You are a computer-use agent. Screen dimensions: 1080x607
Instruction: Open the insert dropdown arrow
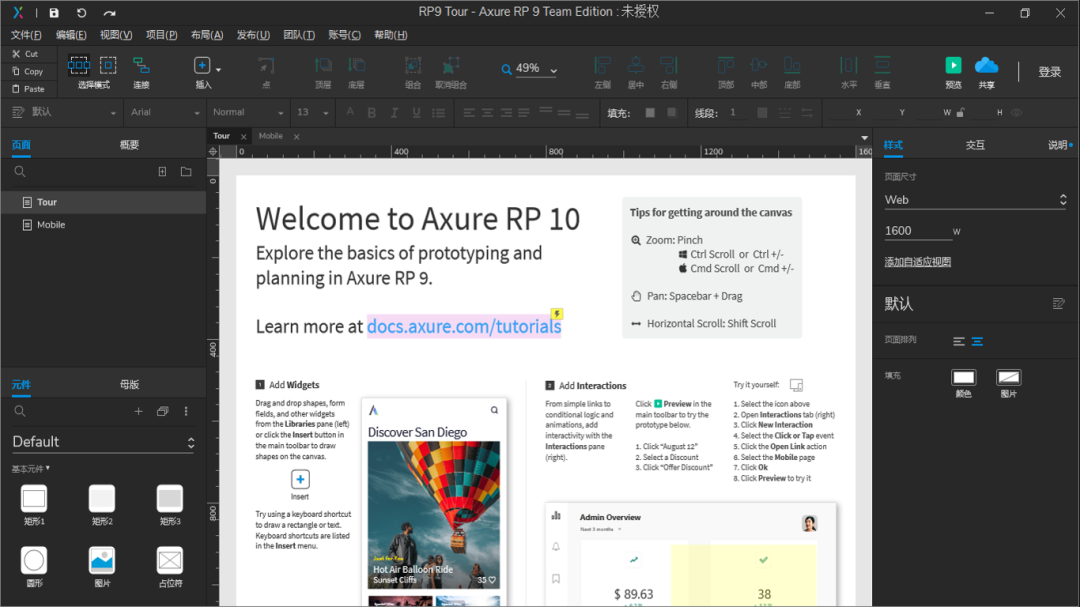(218, 70)
